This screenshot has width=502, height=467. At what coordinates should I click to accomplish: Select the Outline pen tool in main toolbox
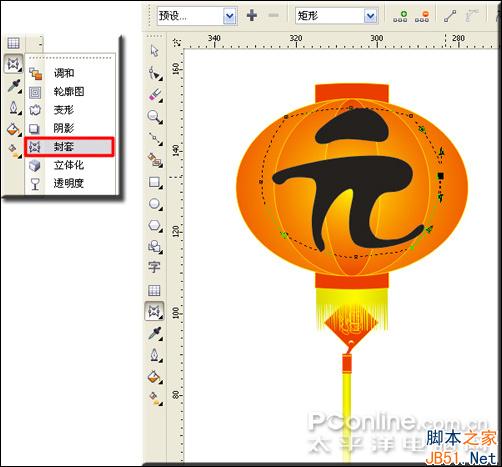(x=155, y=355)
